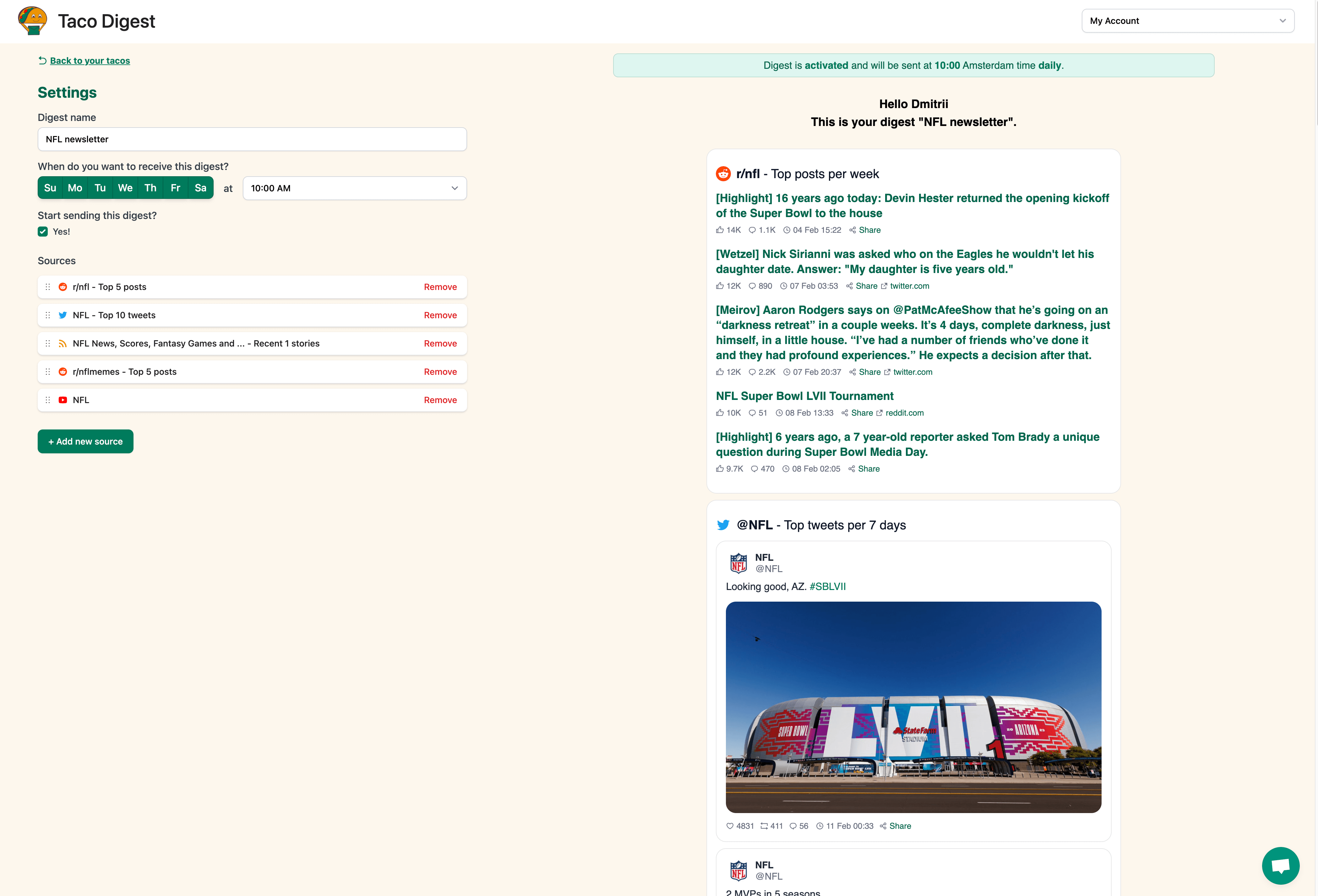The image size is (1318, 896).
Task: Remove the r/nflmemes source
Action: 440,372
